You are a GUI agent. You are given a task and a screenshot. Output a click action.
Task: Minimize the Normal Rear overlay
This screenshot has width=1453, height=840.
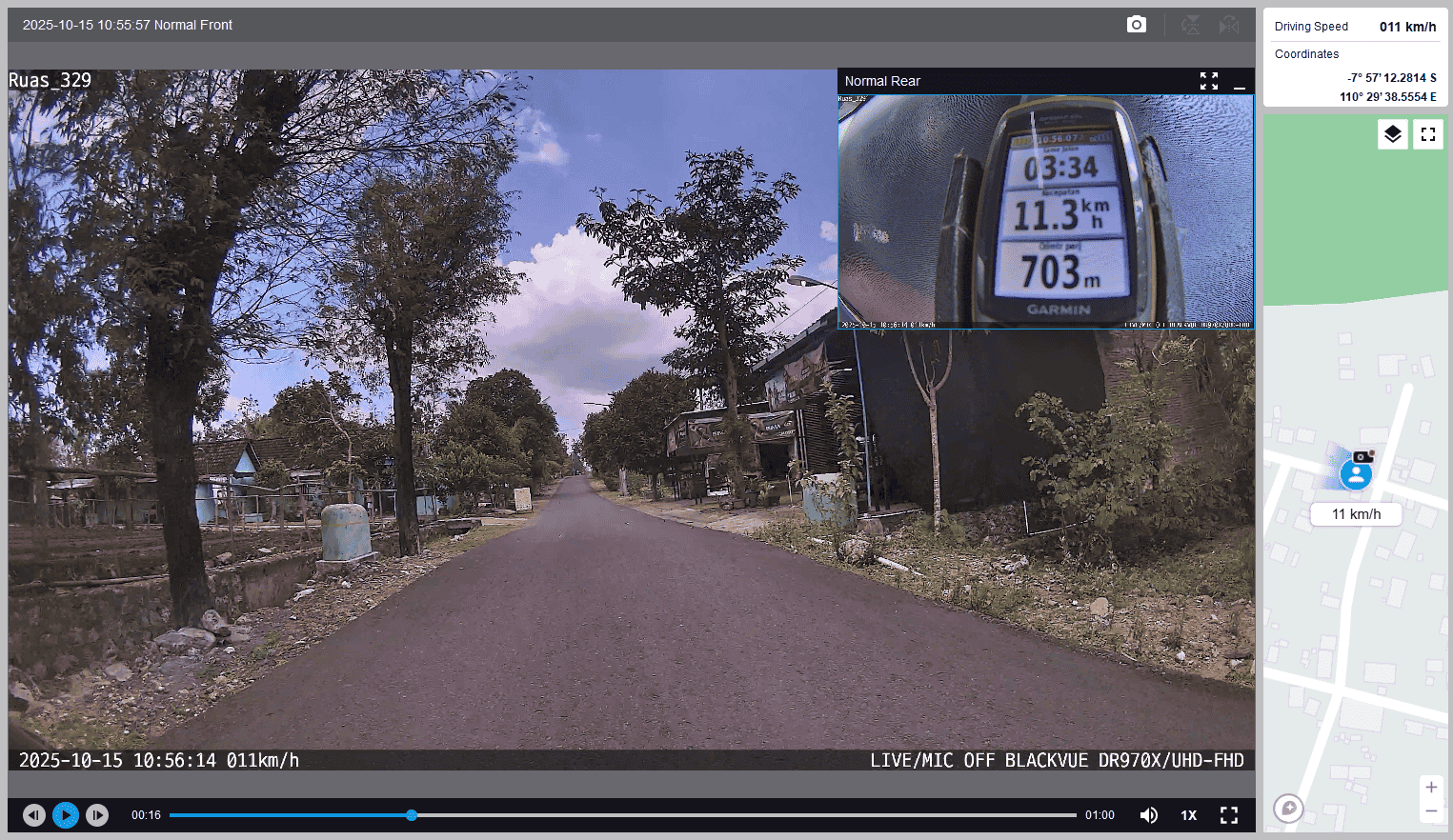pyautogui.click(x=1239, y=82)
